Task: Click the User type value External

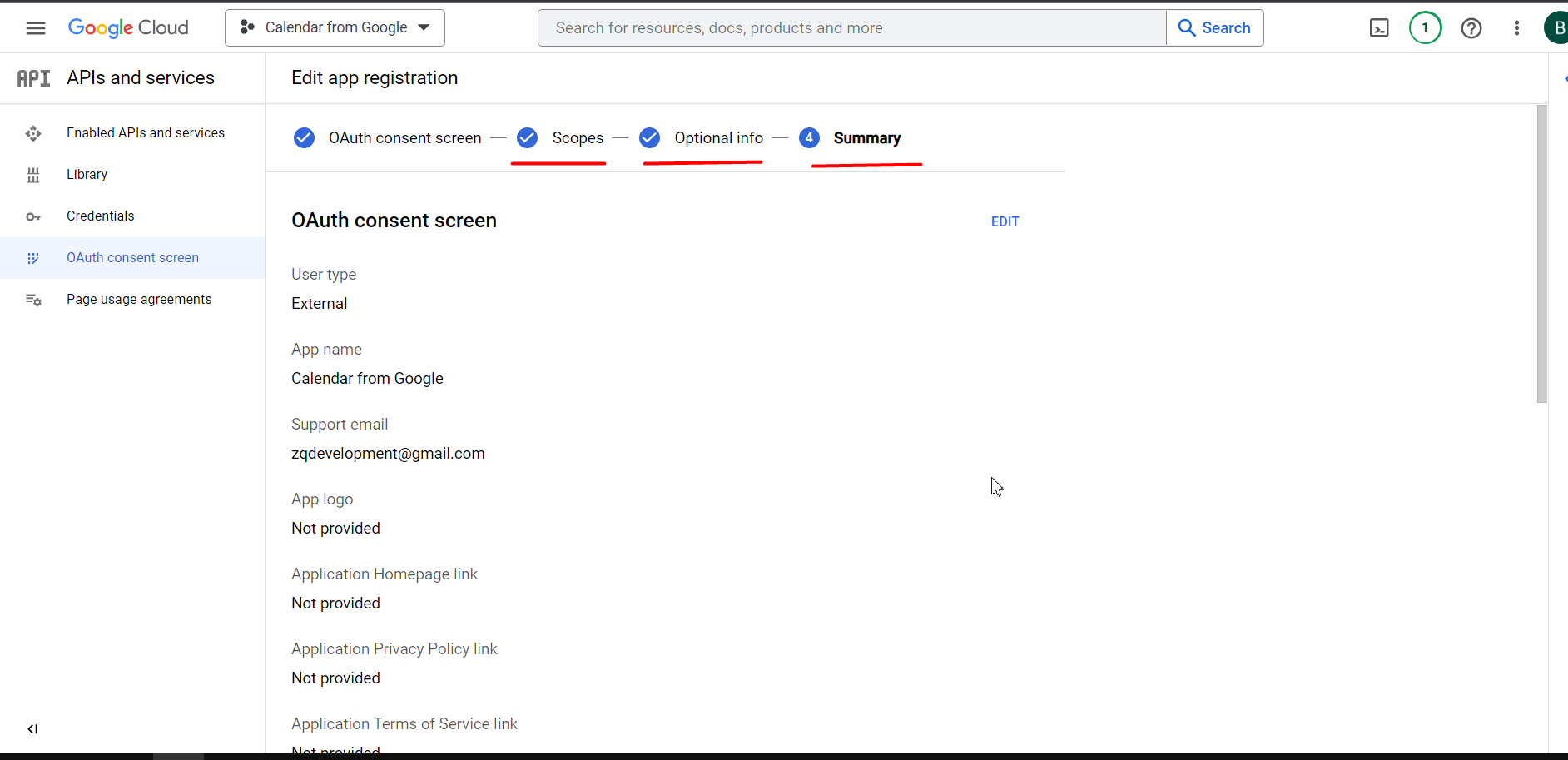Action: point(319,304)
